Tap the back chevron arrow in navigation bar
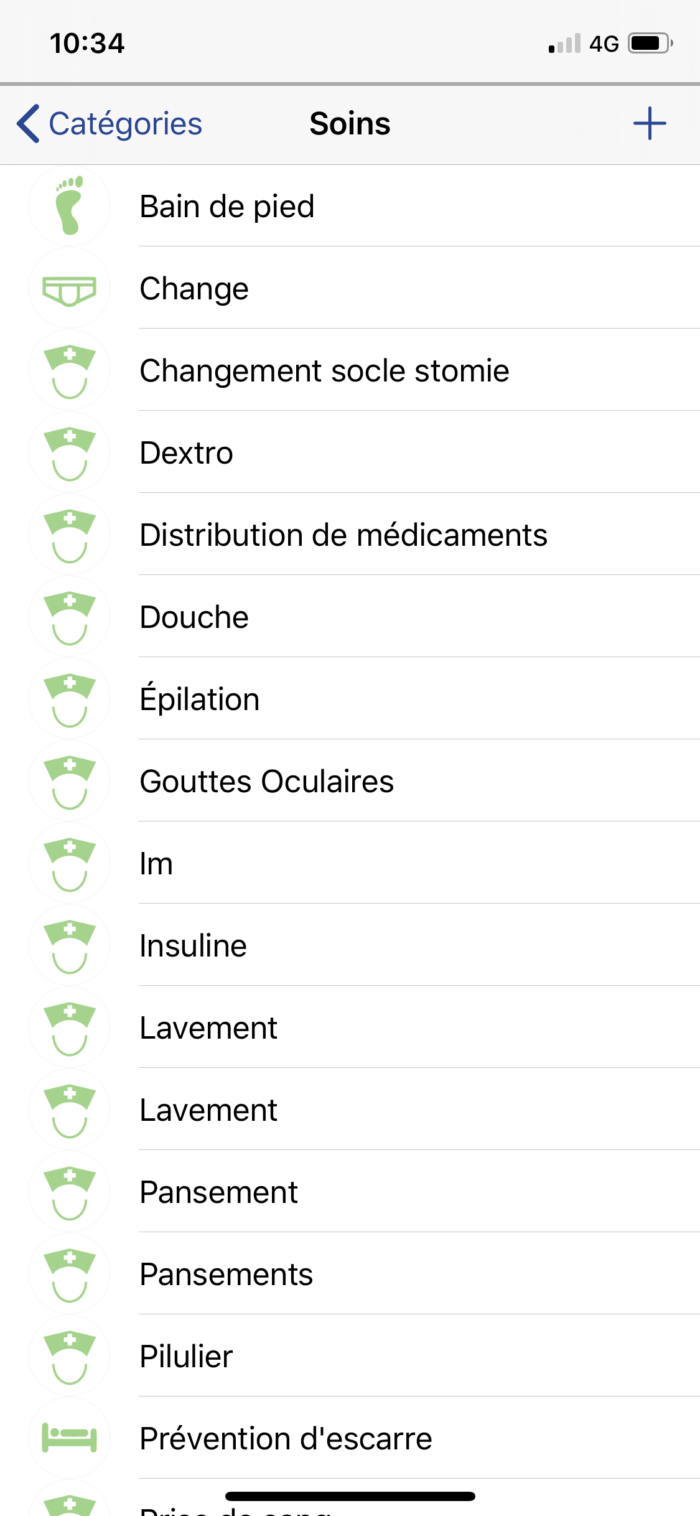The image size is (700, 1516). [28, 124]
